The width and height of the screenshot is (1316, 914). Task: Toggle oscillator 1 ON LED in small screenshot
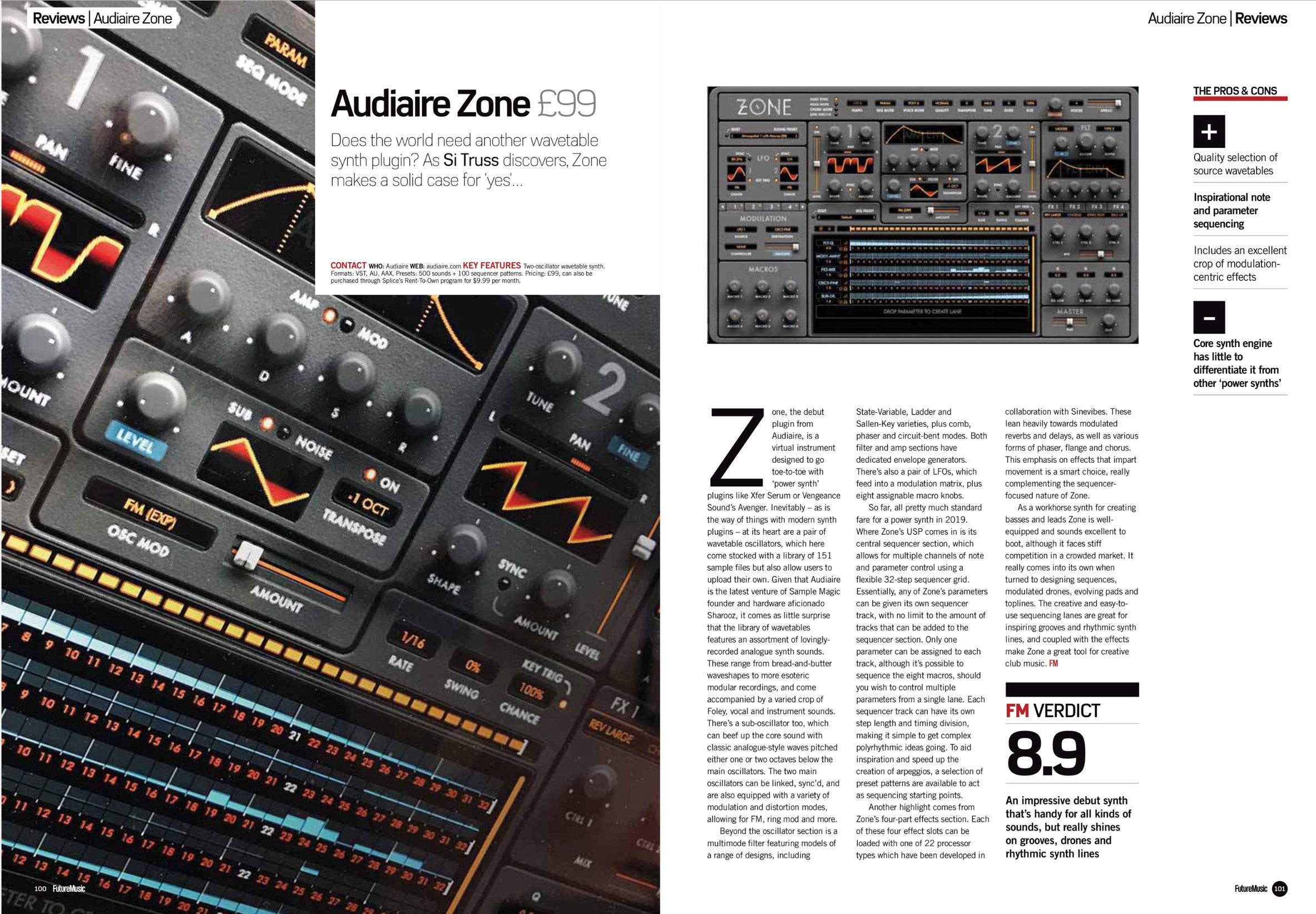pos(817,127)
